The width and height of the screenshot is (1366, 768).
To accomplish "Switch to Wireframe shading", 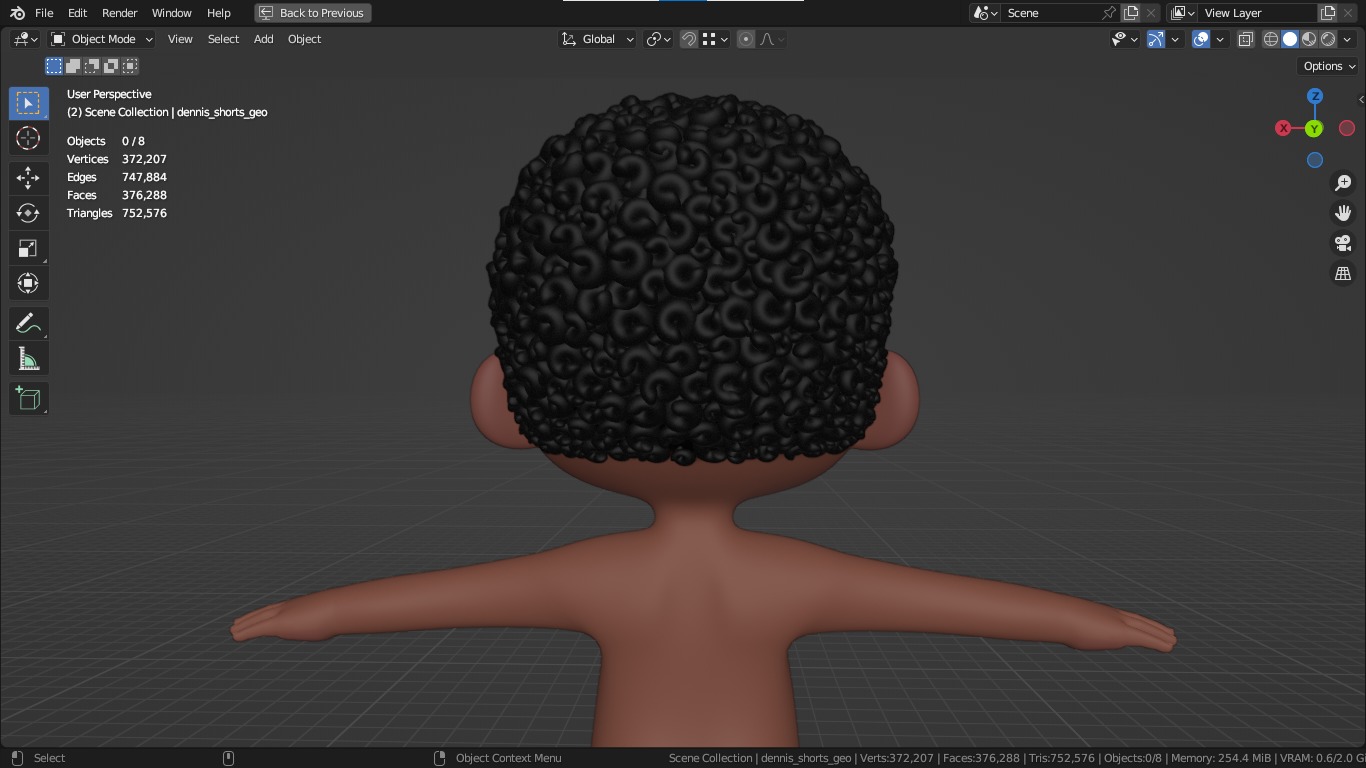I will tap(1271, 39).
